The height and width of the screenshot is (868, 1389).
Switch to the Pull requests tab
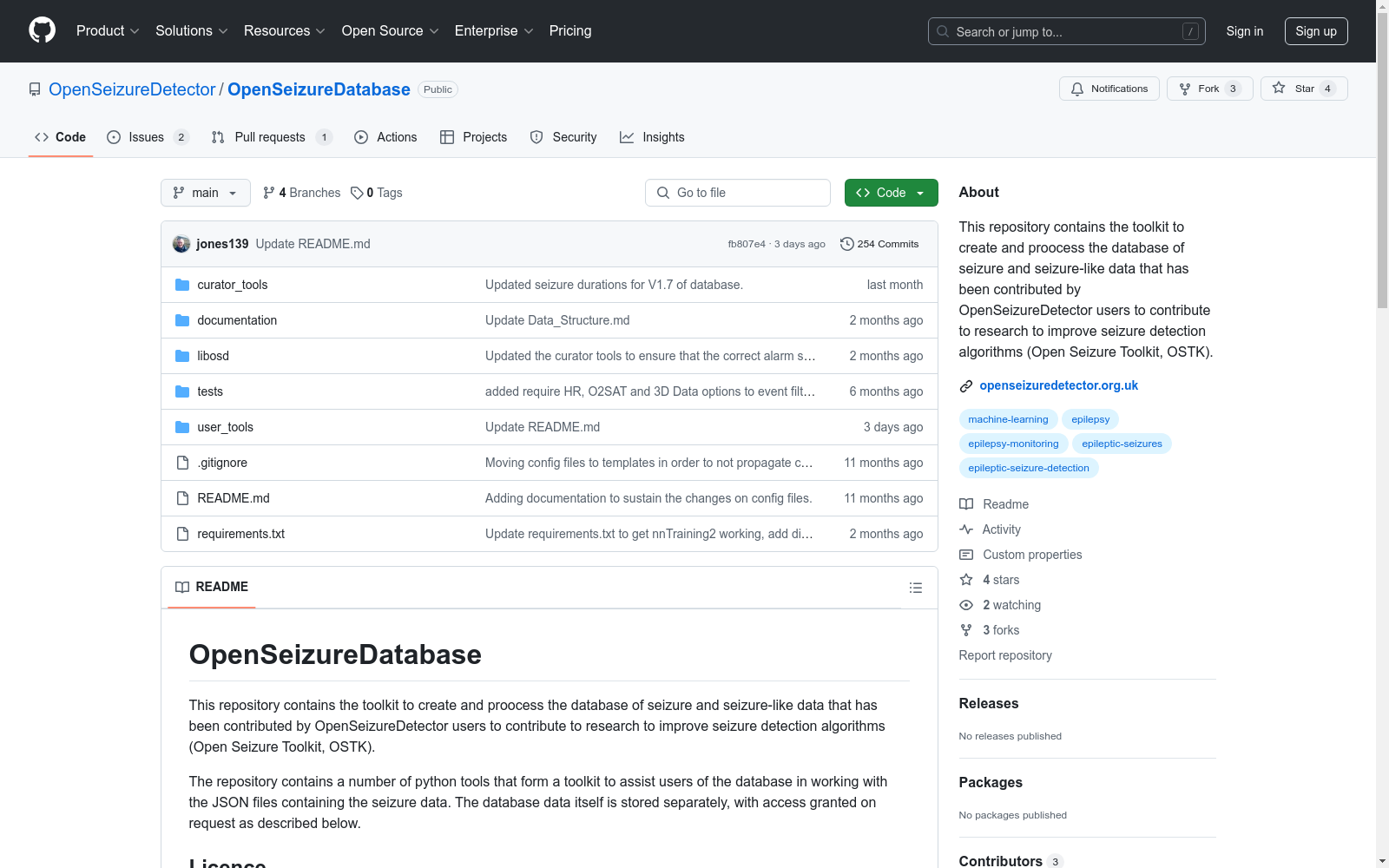[x=272, y=137]
